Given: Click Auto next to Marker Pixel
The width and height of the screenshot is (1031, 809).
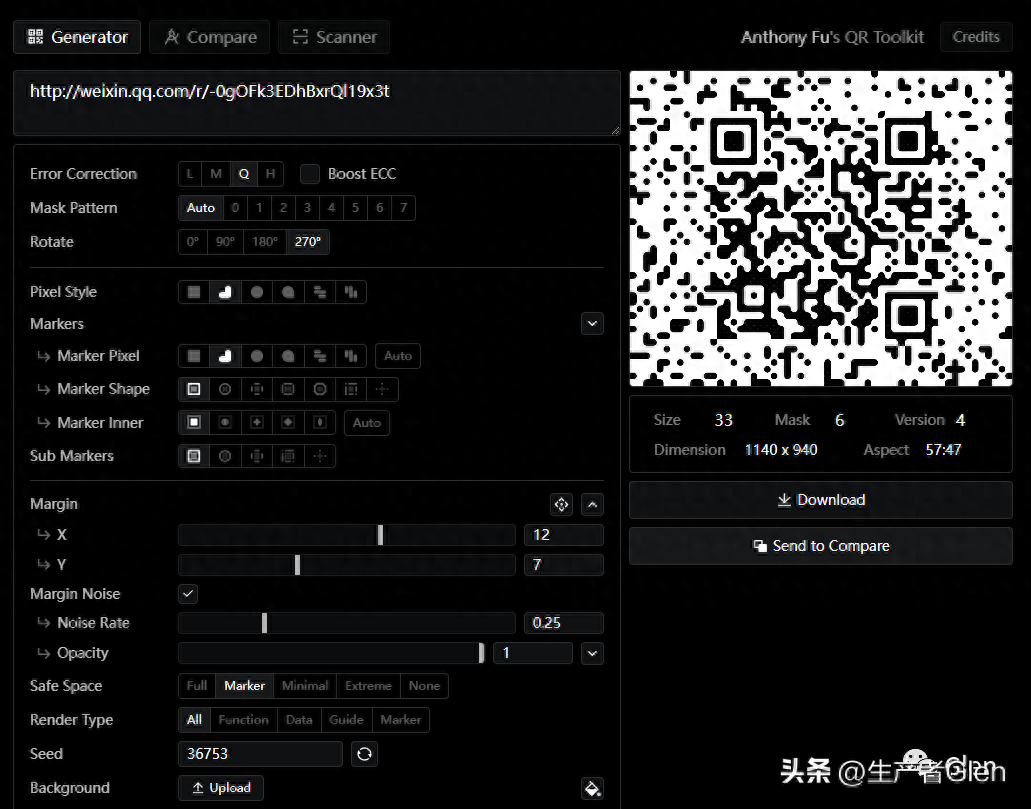Looking at the screenshot, I should [x=398, y=356].
